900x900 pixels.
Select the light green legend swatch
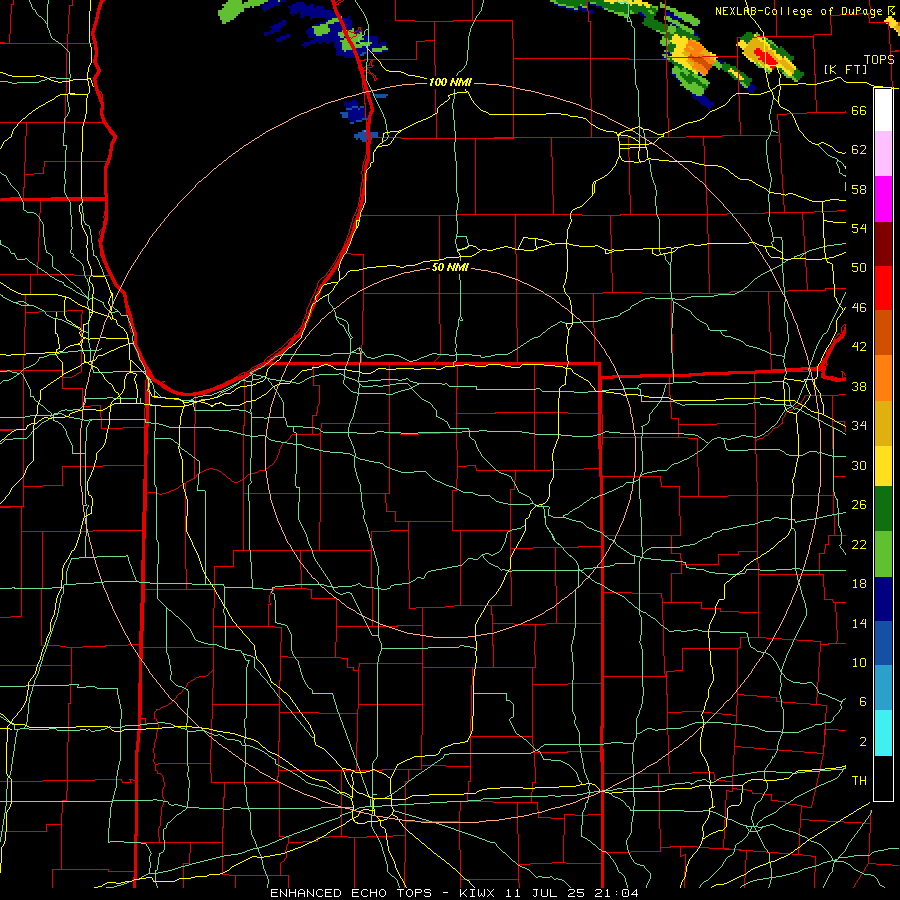tap(883, 554)
